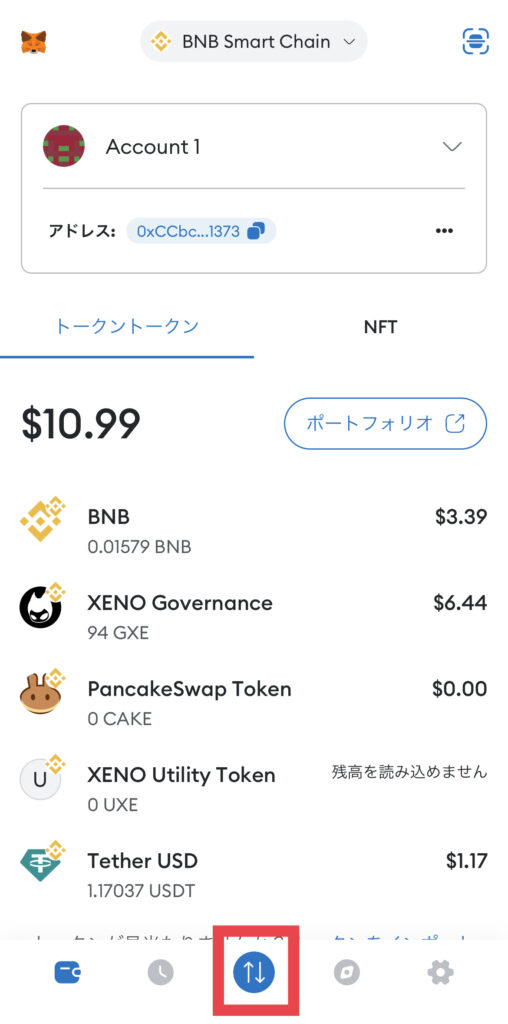
Task: Open the Tether USD token entry
Action: point(254,874)
